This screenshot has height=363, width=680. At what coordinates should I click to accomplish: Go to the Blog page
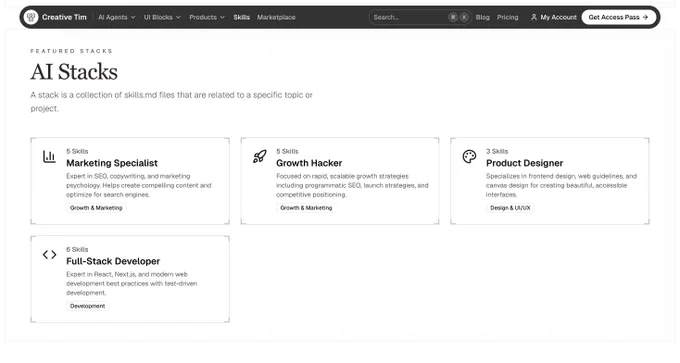click(483, 17)
